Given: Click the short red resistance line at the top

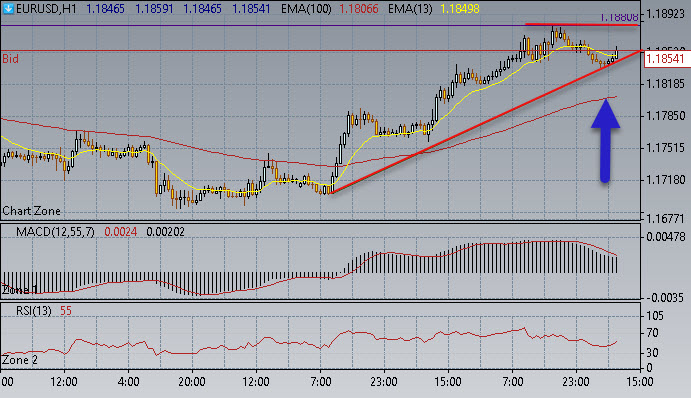Looking at the screenshot, I should pos(582,24).
